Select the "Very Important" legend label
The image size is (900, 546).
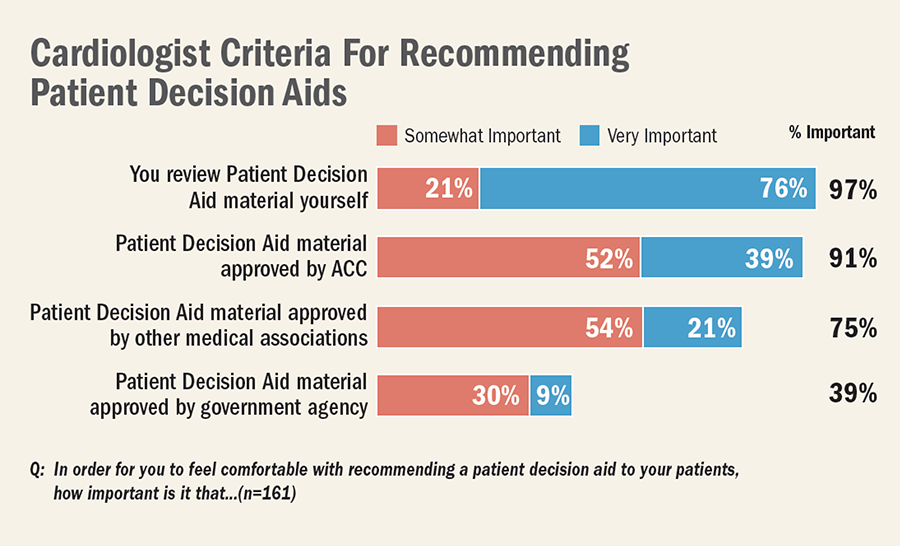click(x=662, y=135)
